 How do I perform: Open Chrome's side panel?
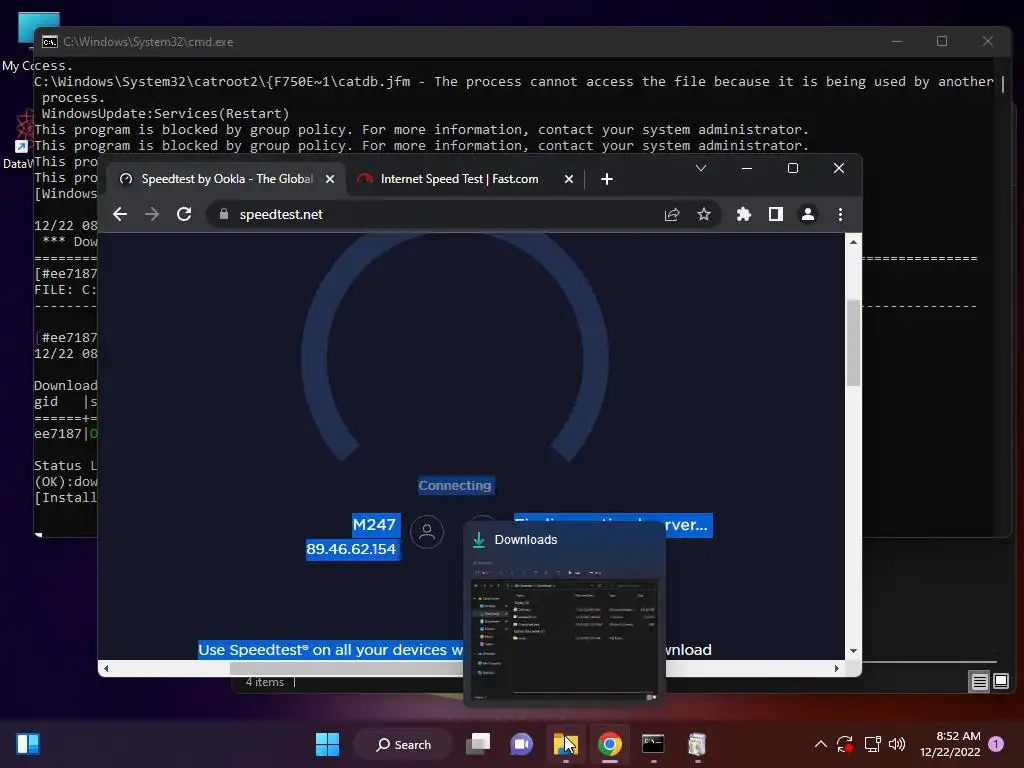[776, 214]
